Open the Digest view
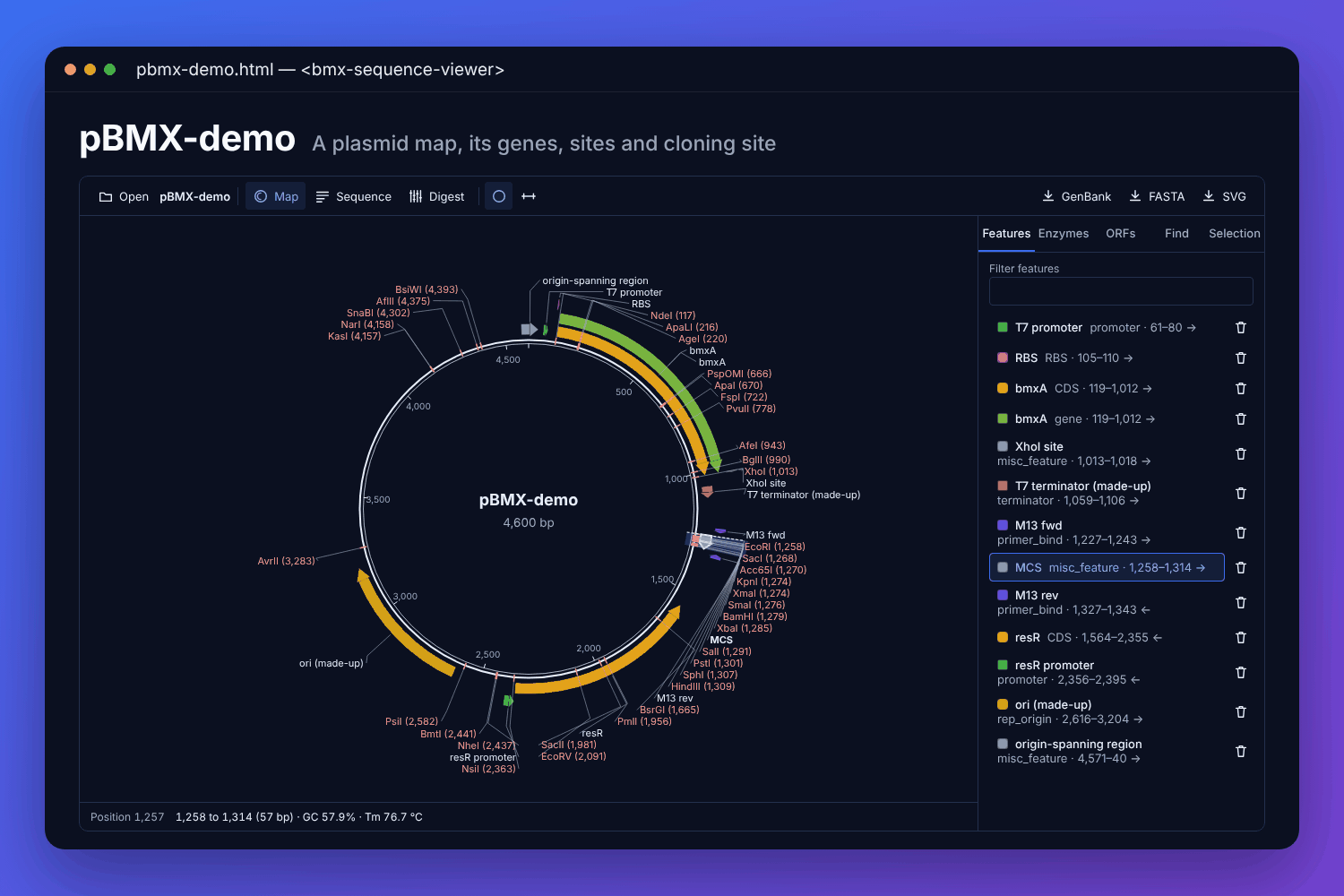Screen dimensions: 1344x896 point(437,196)
